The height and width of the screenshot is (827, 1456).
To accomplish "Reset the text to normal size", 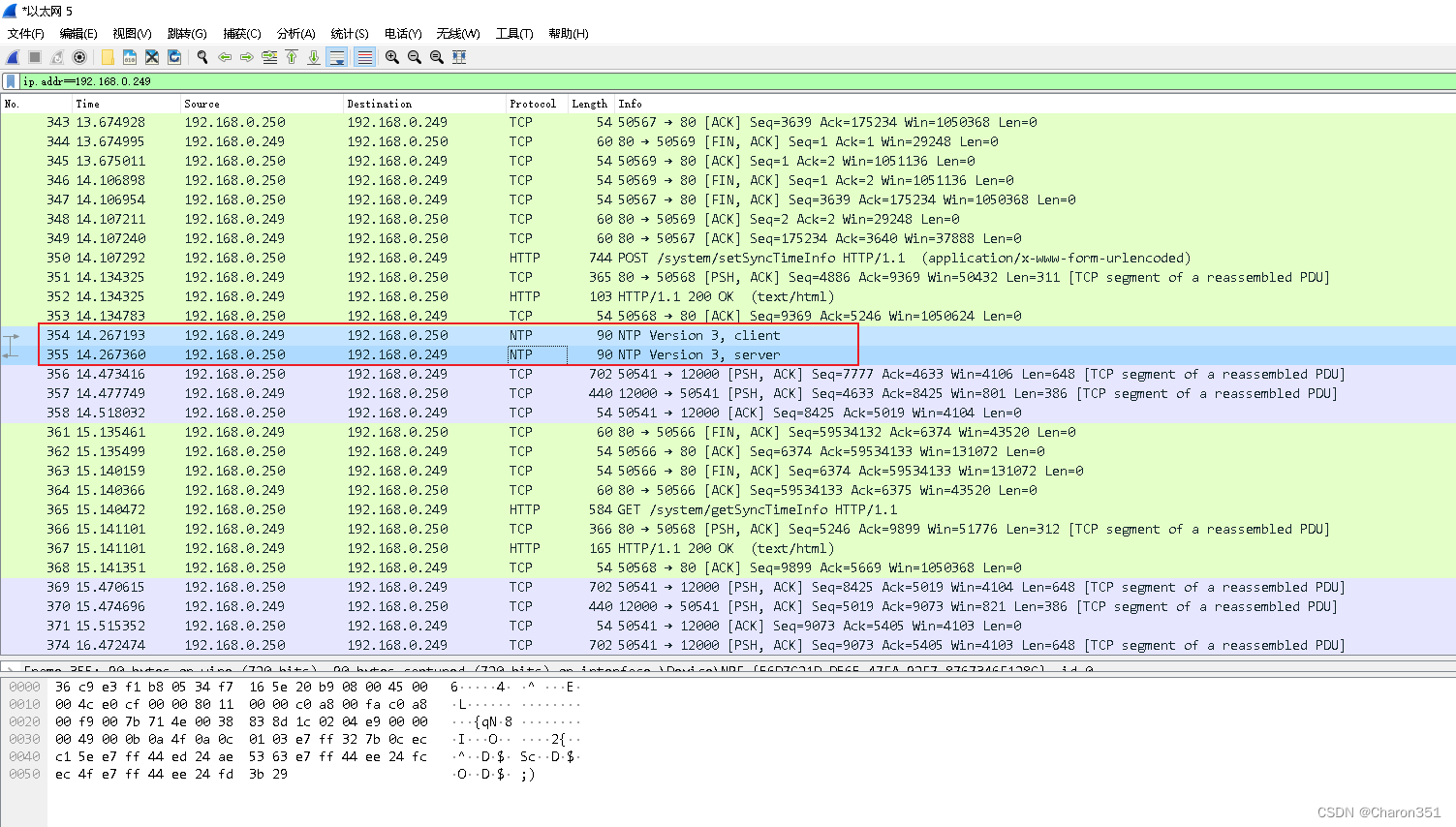I will (x=437, y=57).
